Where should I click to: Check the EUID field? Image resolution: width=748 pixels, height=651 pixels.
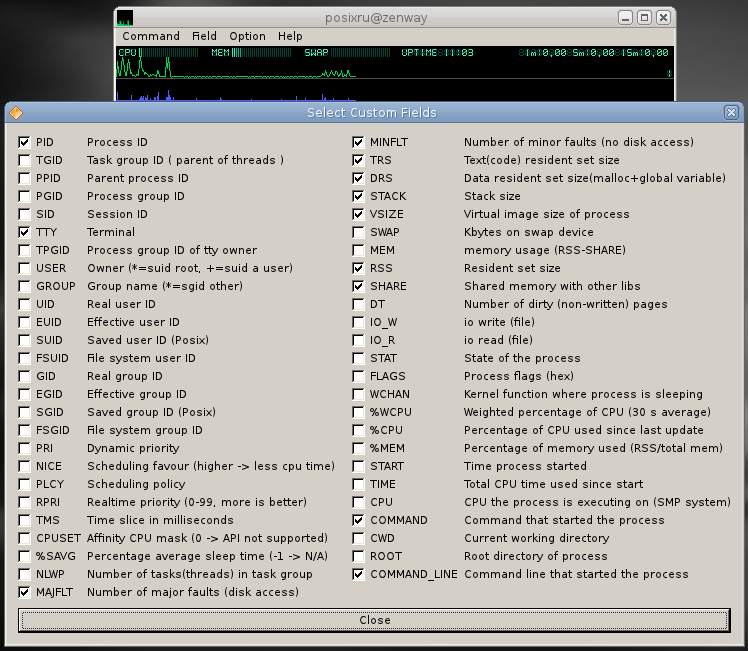click(24, 322)
